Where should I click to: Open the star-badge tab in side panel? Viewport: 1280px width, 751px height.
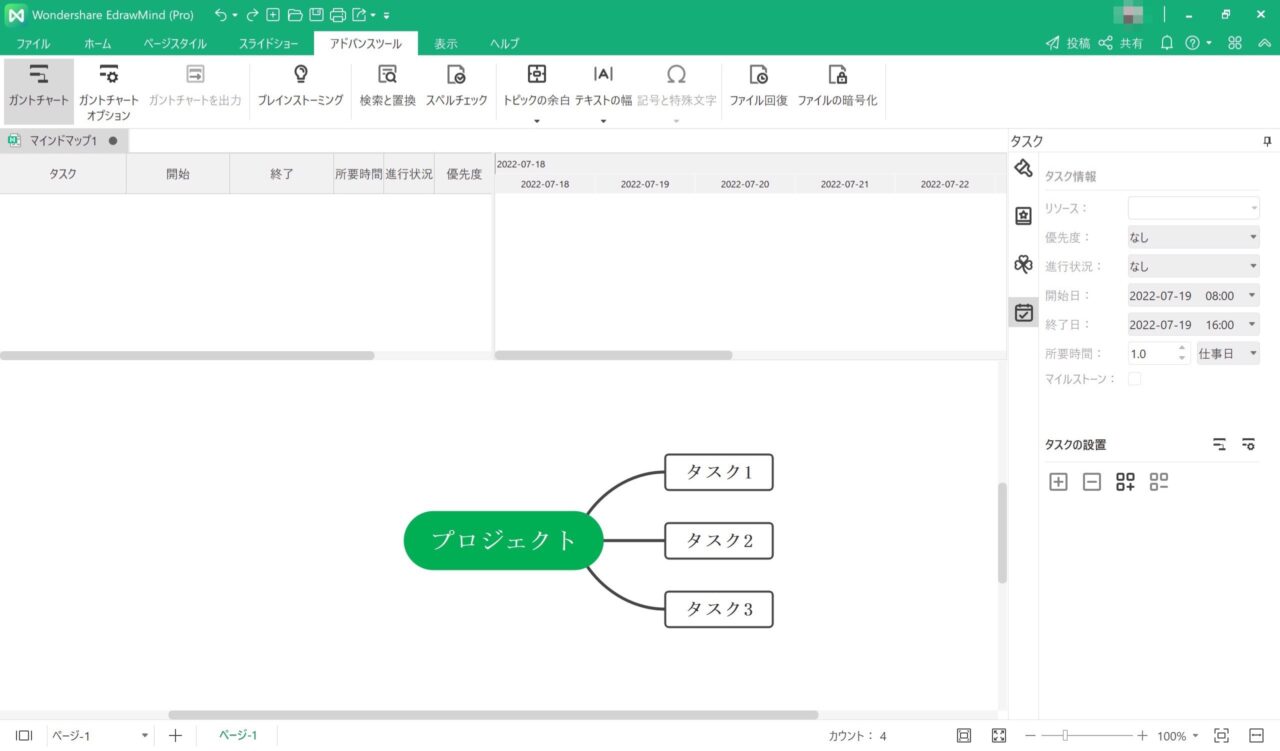(1023, 215)
